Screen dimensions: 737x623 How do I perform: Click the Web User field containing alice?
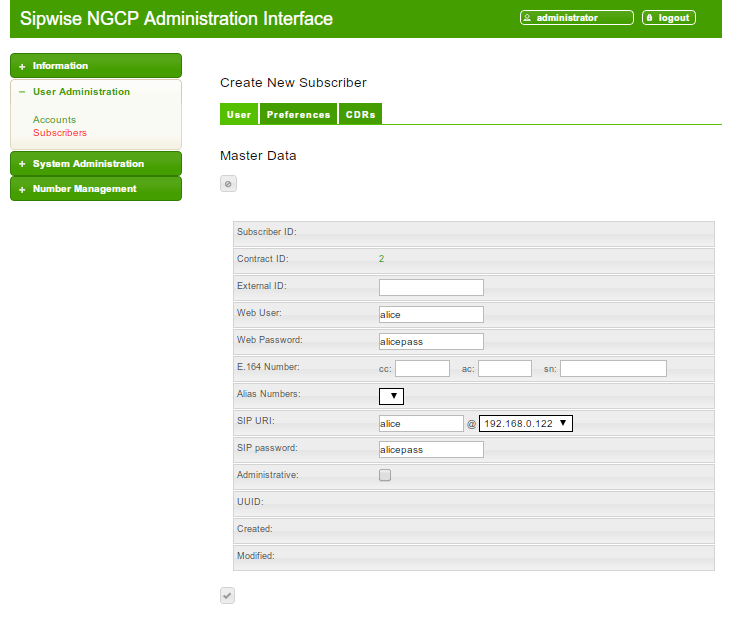click(431, 315)
